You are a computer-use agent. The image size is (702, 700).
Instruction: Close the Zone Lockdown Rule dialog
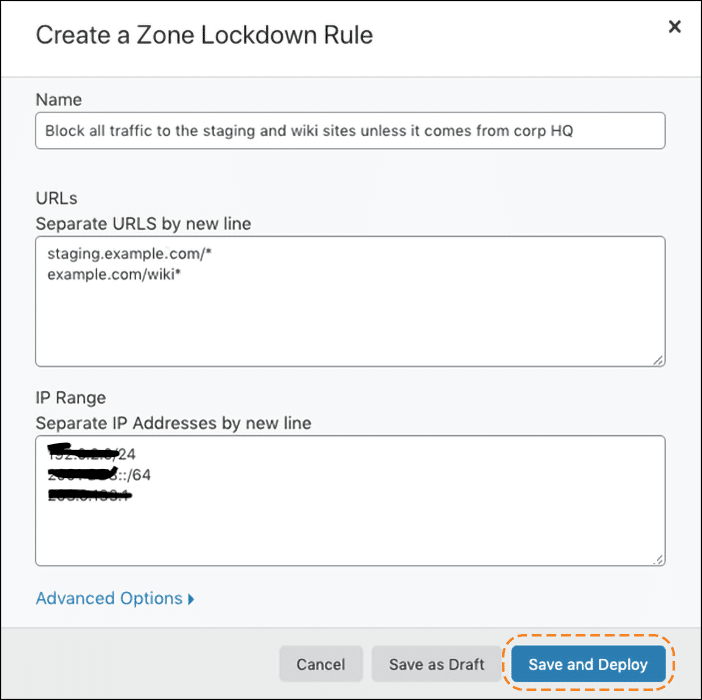(x=675, y=28)
